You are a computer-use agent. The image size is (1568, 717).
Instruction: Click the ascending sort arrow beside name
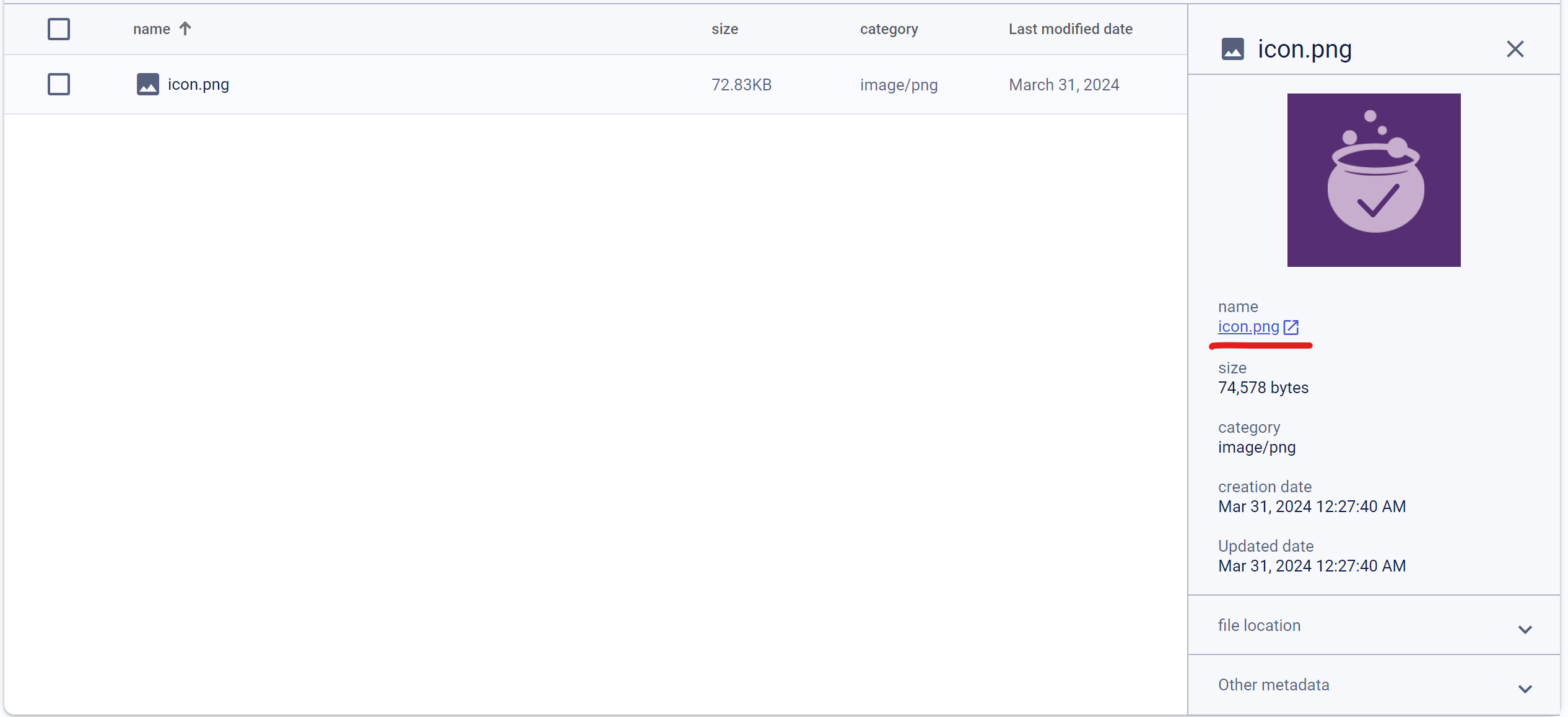185,28
